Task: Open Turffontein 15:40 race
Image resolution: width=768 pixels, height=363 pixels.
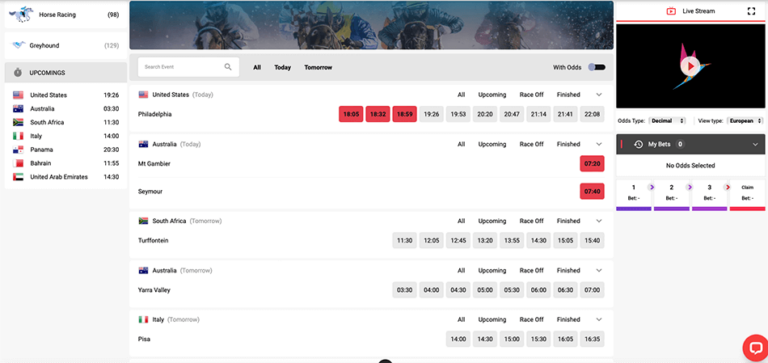Action: (592, 241)
